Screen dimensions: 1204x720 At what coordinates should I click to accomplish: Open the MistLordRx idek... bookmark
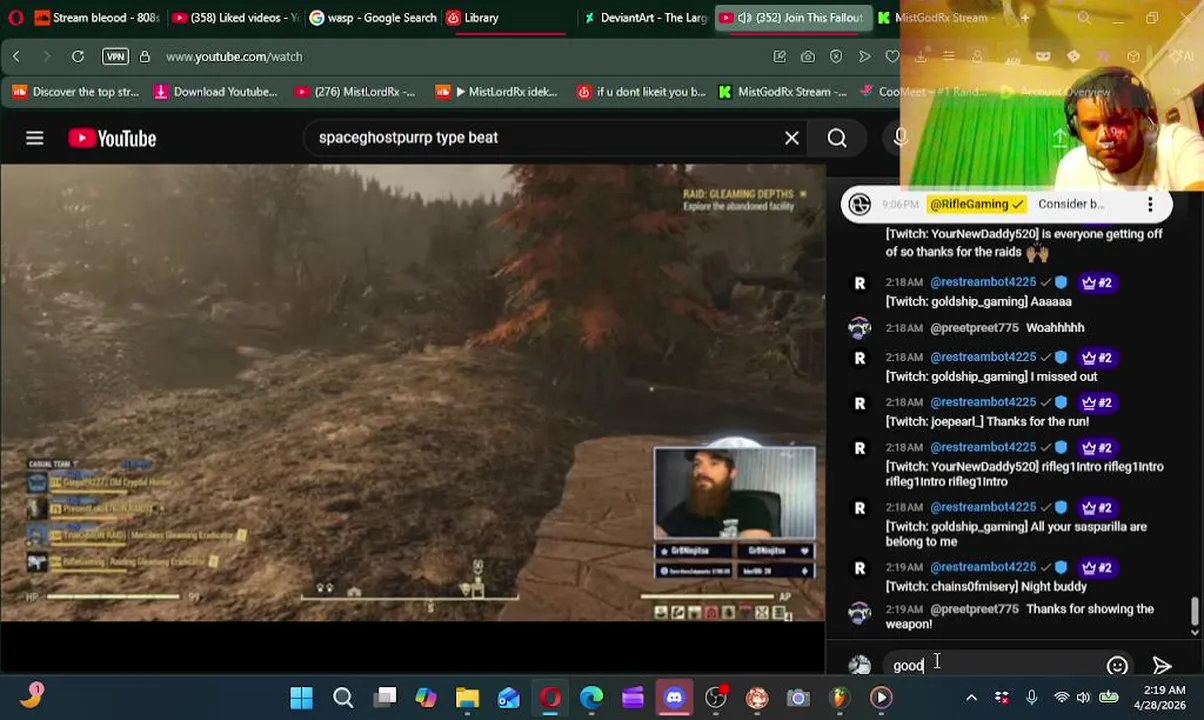coord(497,92)
